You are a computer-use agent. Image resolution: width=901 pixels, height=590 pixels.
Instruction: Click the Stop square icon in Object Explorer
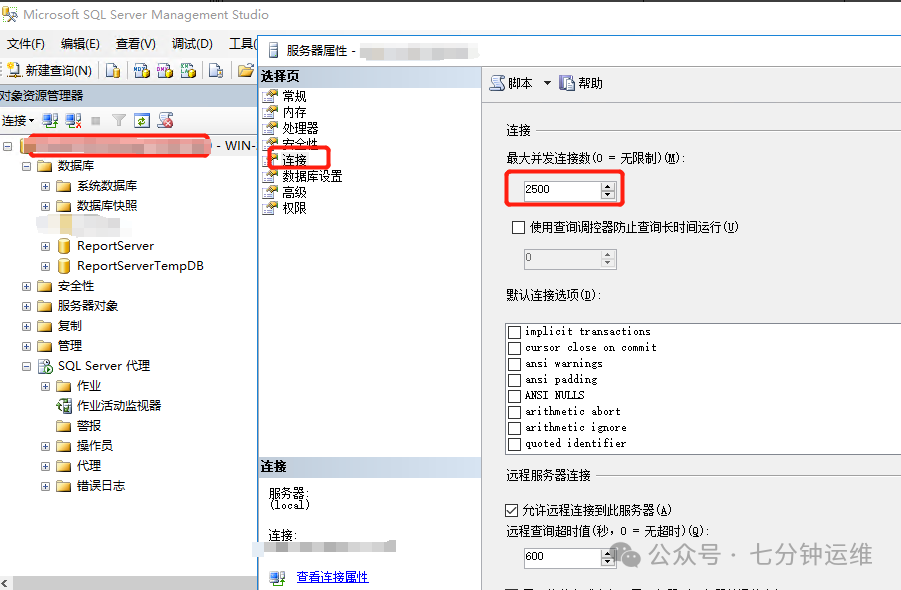(x=96, y=121)
